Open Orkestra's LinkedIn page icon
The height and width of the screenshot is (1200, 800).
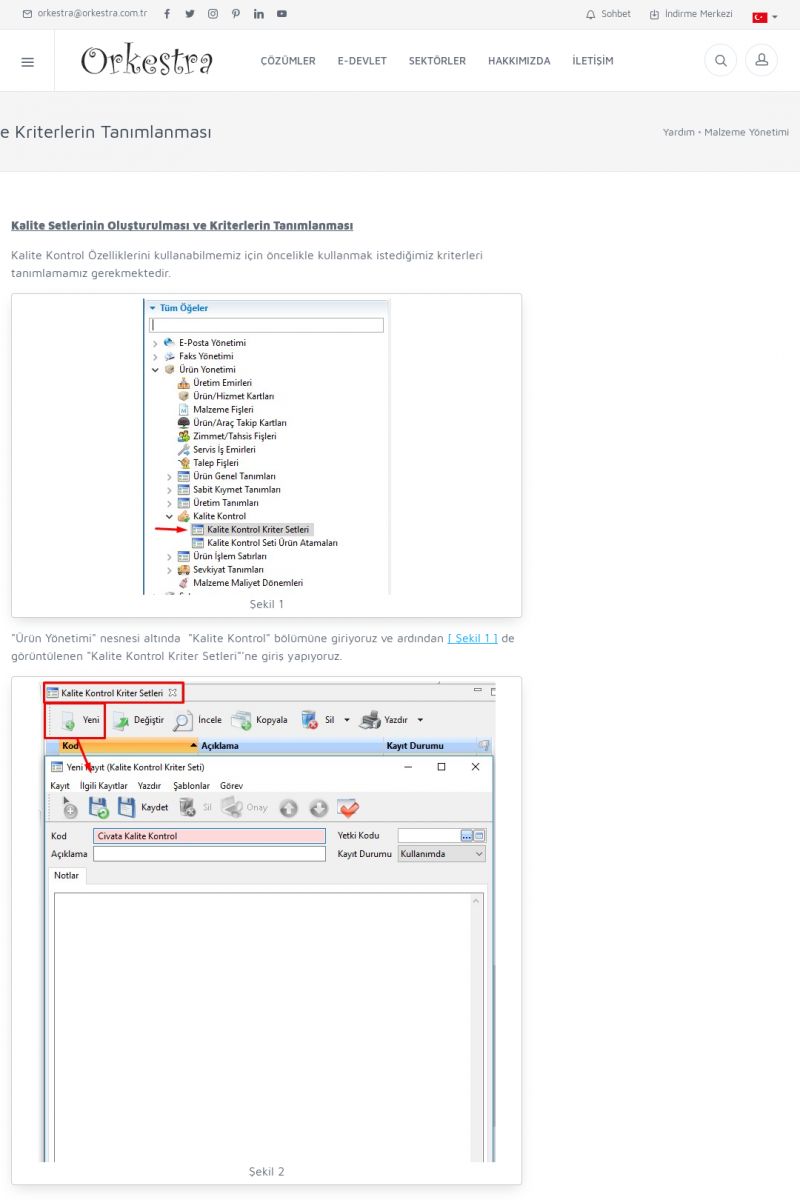pyautogui.click(x=259, y=14)
